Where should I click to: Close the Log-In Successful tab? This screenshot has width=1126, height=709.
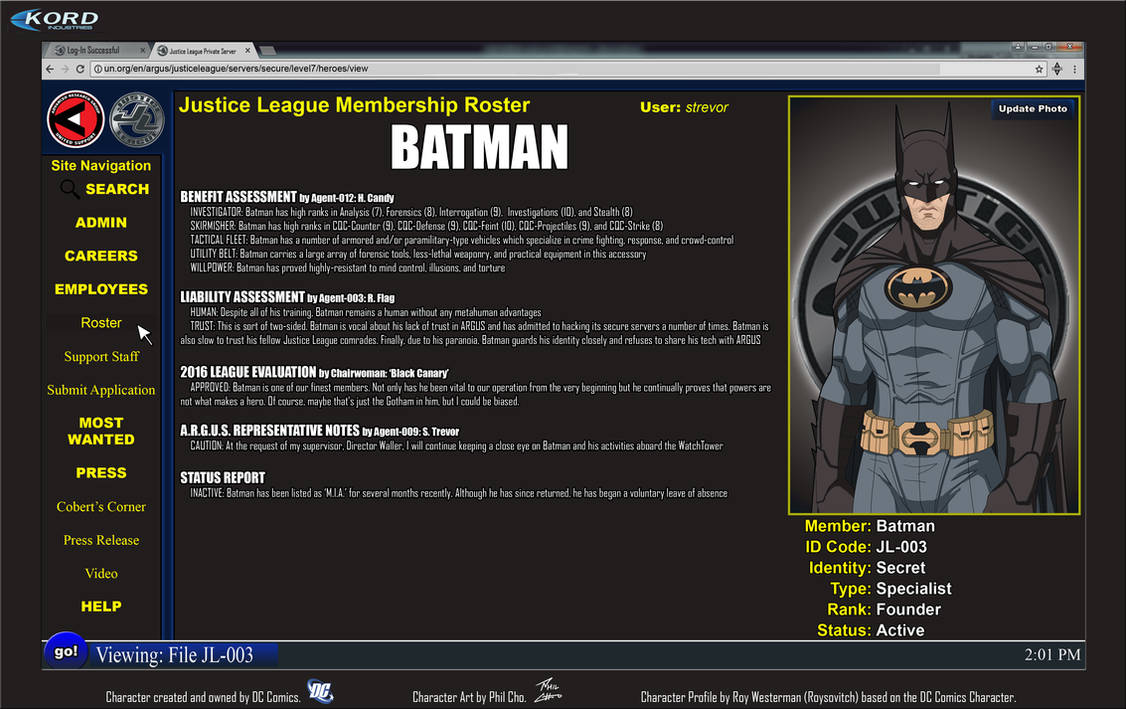[142, 50]
